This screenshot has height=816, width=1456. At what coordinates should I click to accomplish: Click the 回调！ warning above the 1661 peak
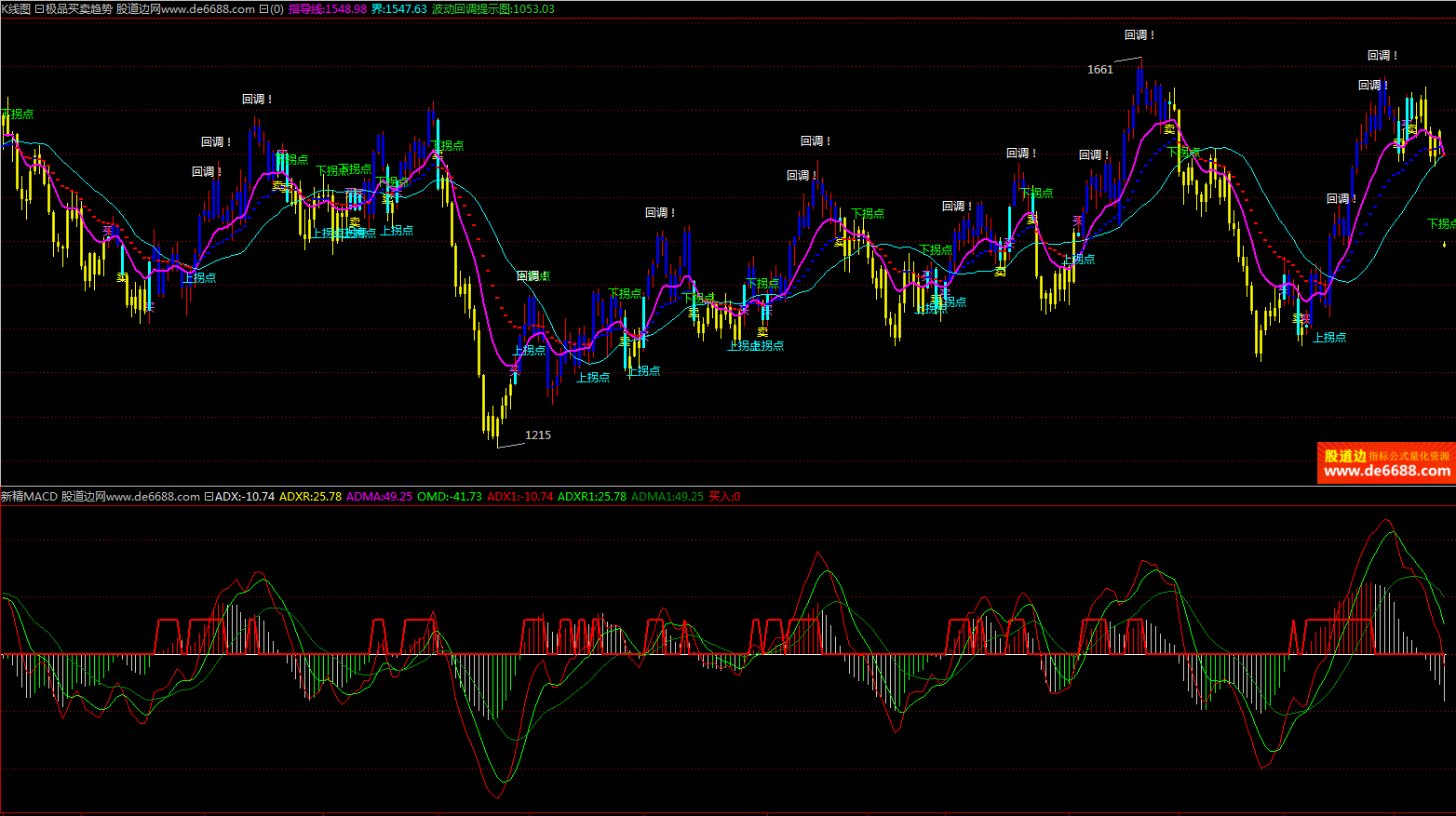point(1139,35)
